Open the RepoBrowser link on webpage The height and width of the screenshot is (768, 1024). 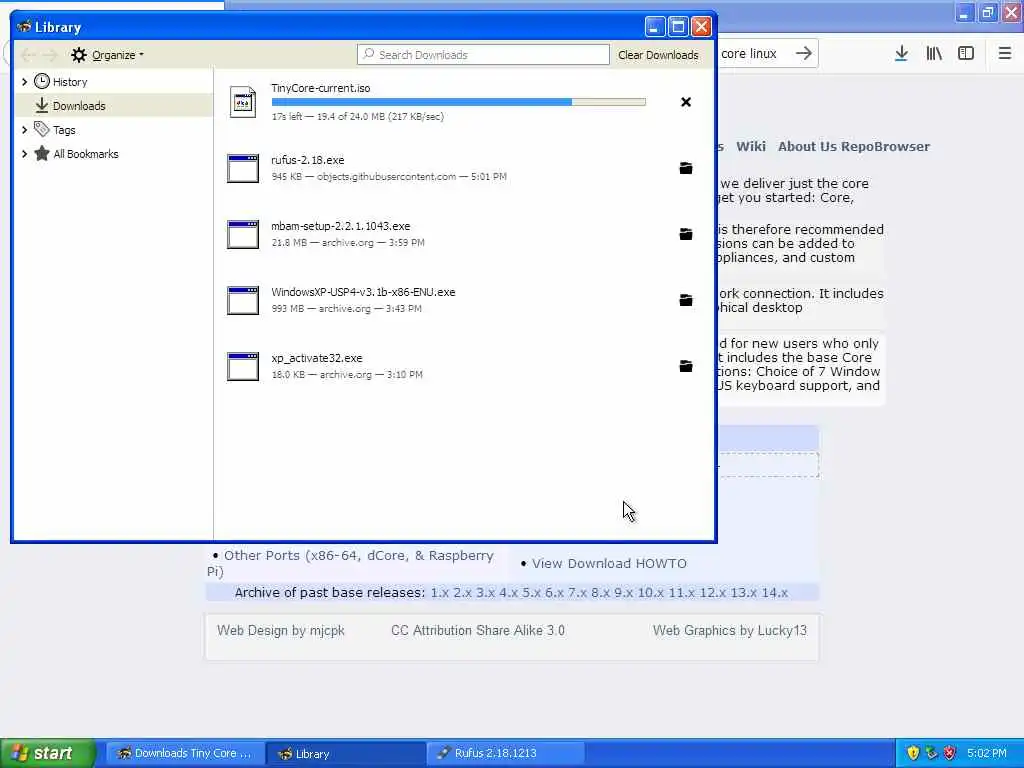coord(885,146)
